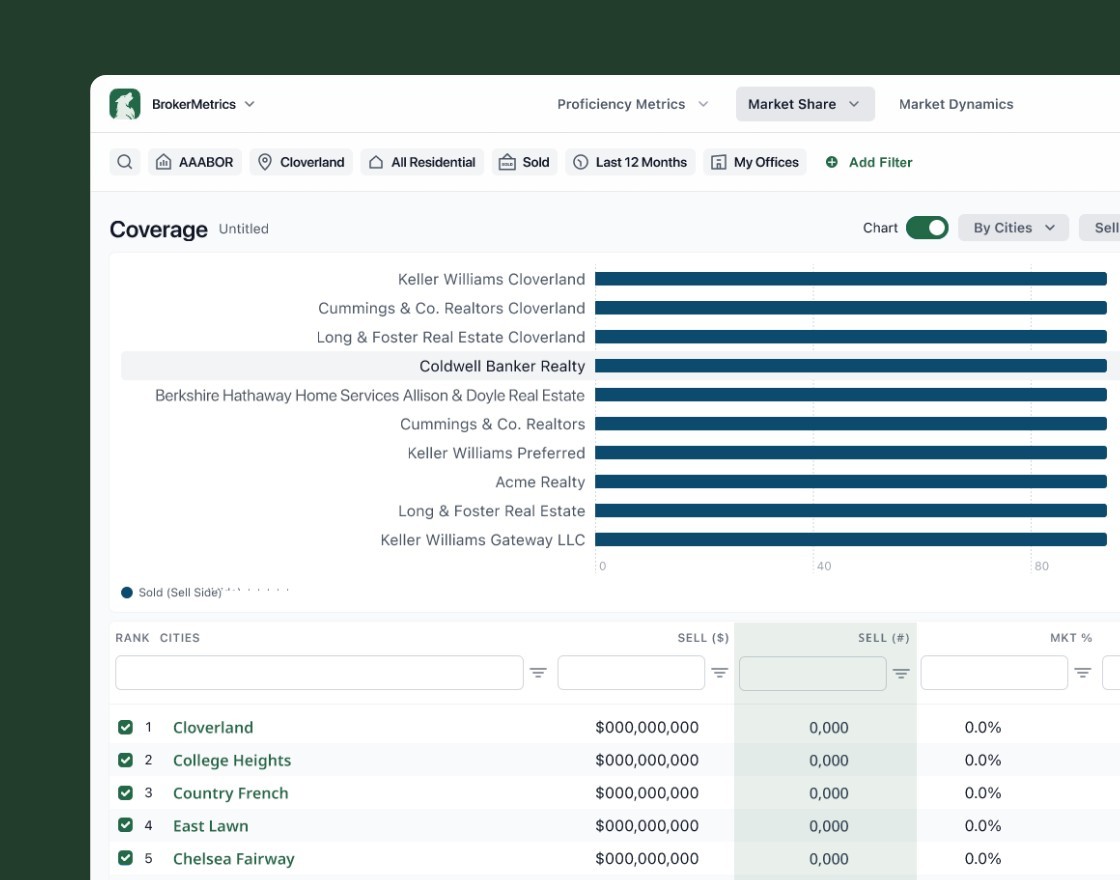Viewport: 1120px width, 880px height.
Task: Click the All Residential house icon
Action: pyautogui.click(x=376, y=162)
